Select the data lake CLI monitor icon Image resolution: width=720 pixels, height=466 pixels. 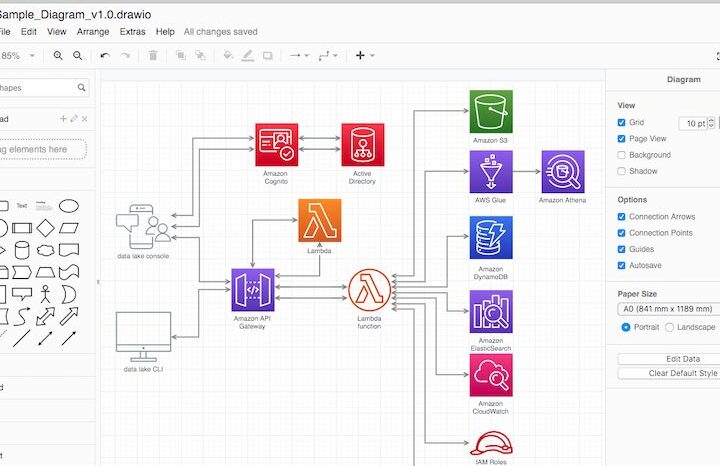143,337
